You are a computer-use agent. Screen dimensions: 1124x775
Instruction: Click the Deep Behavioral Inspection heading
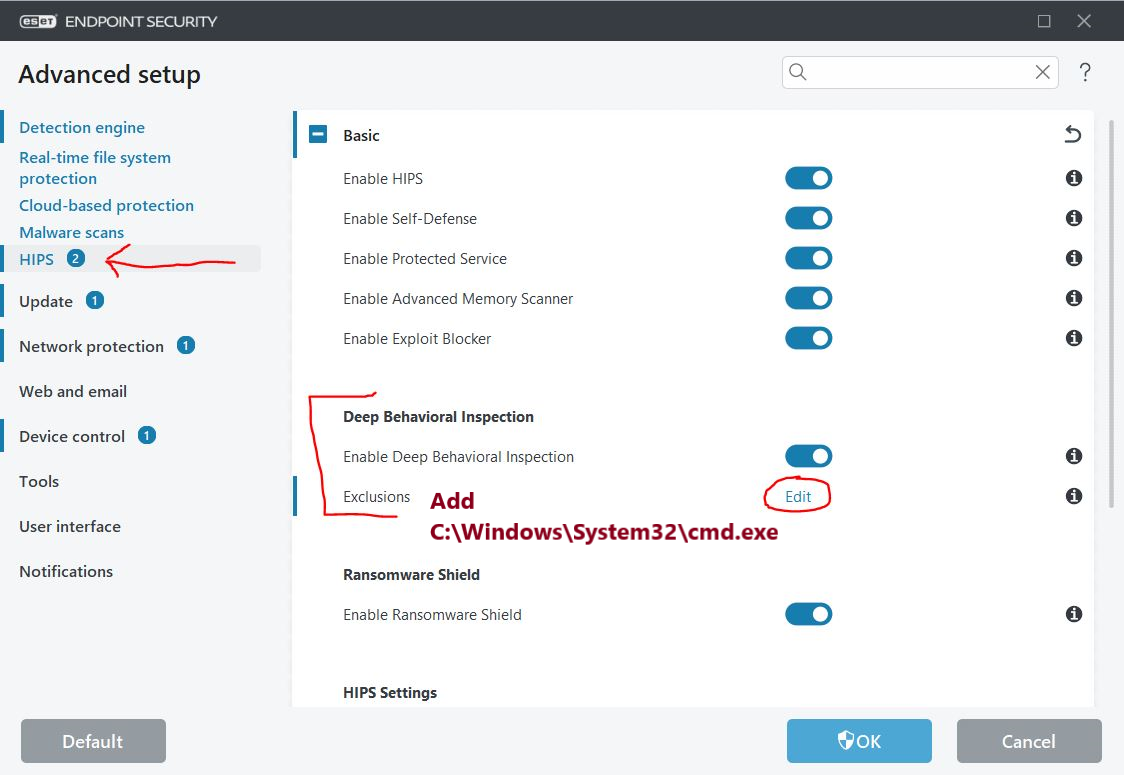438,417
